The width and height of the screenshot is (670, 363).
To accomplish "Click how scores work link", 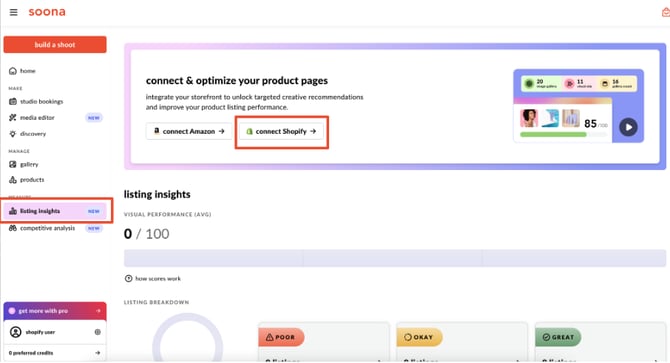I will (x=158, y=278).
